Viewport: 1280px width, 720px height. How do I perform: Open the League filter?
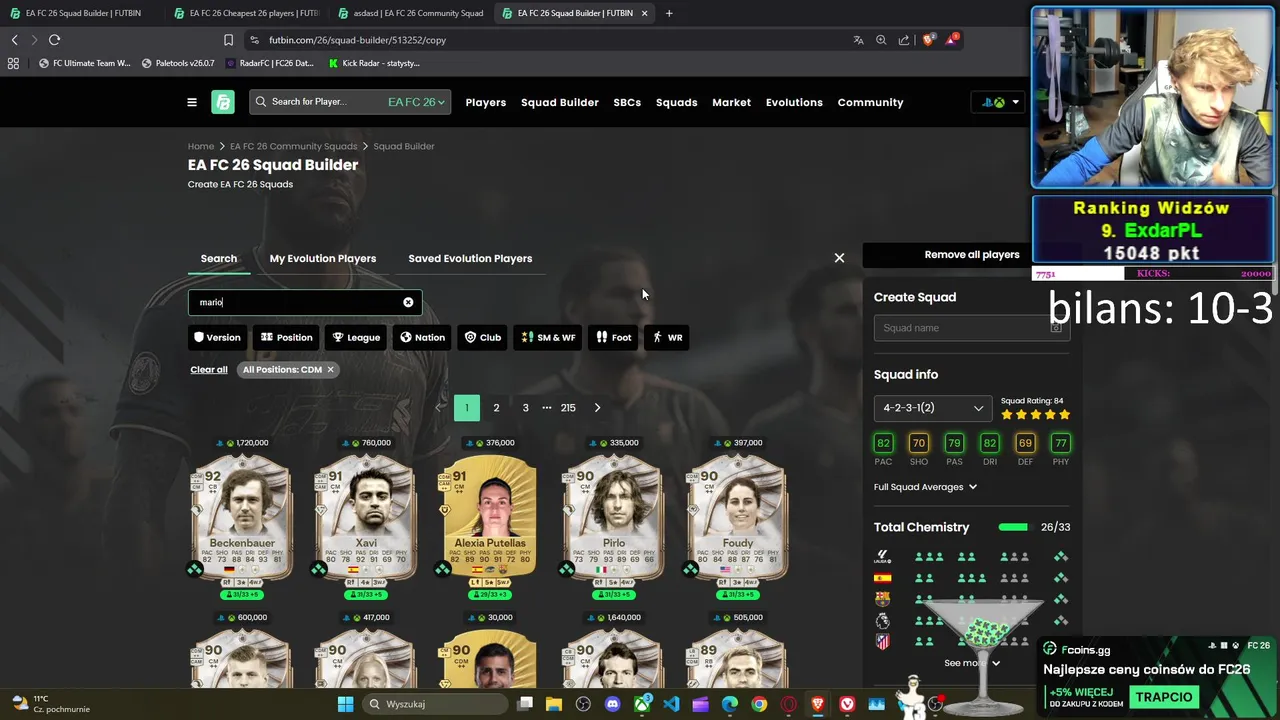[356, 337]
